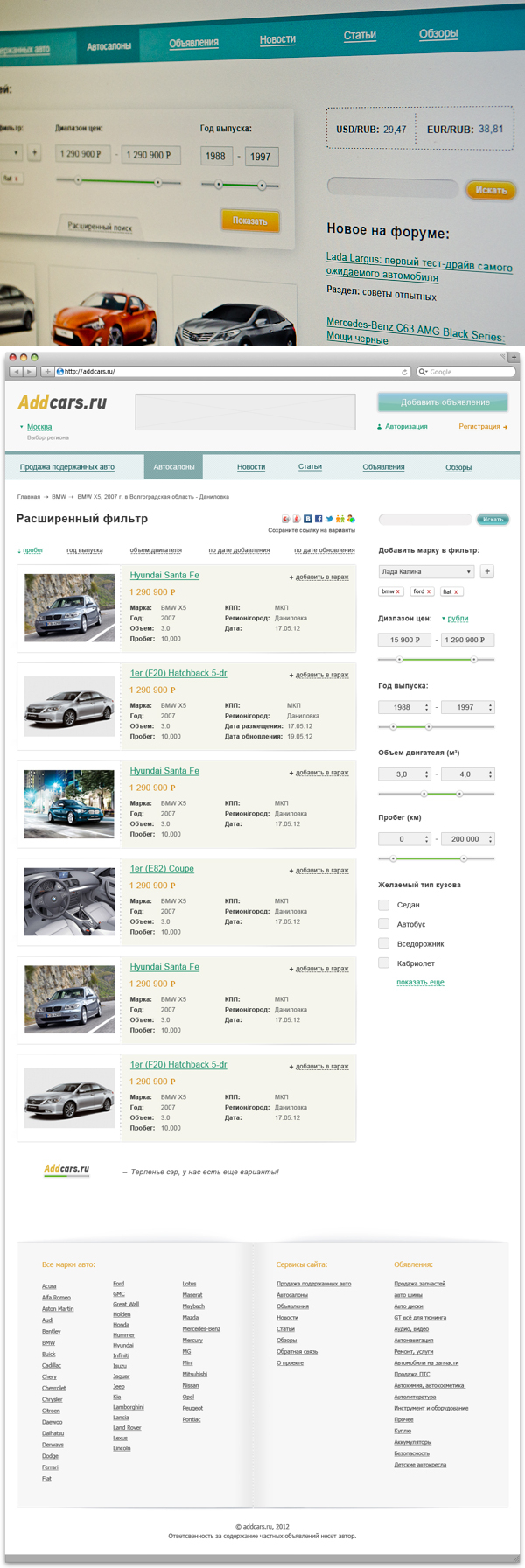This screenshot has height=1568, width=525.
Task: Click the browser URL address bar
Action: pyautogui.click(x=234, y=372)
